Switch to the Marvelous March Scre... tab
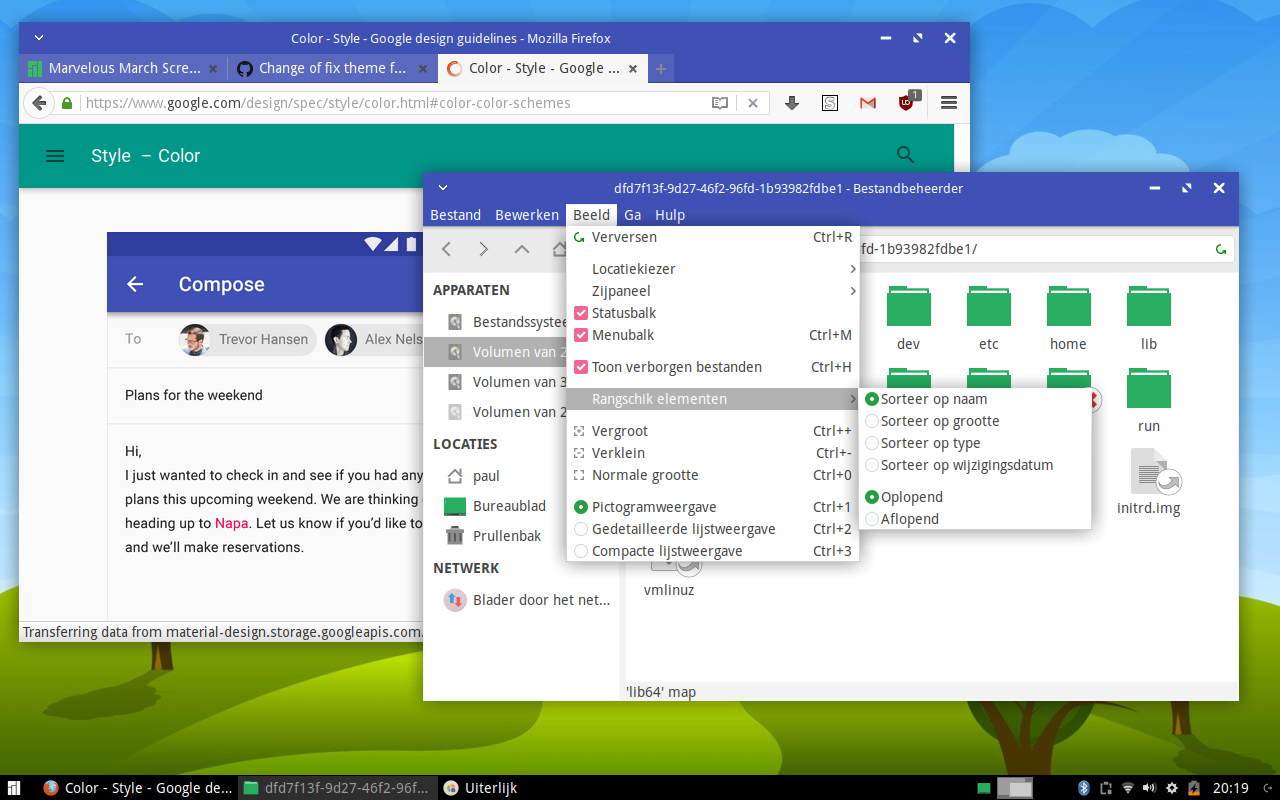This screenshot has width=1280, height=800. point(124,68)
